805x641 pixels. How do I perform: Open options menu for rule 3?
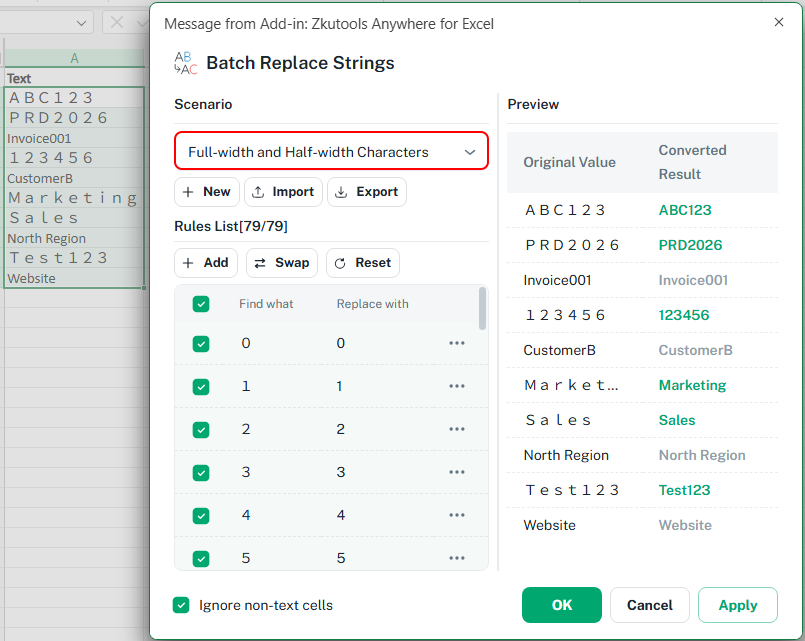pos(456,472)
